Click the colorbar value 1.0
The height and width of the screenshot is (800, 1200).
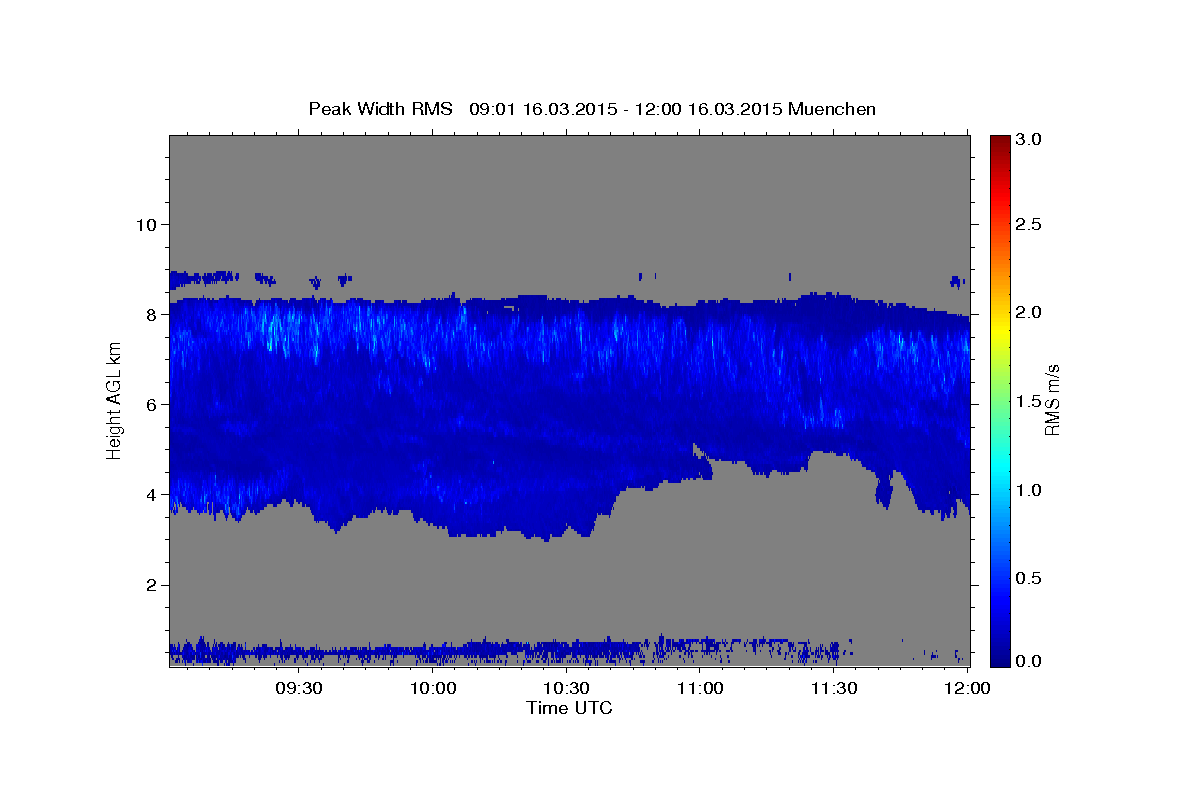coord(1029,490)
